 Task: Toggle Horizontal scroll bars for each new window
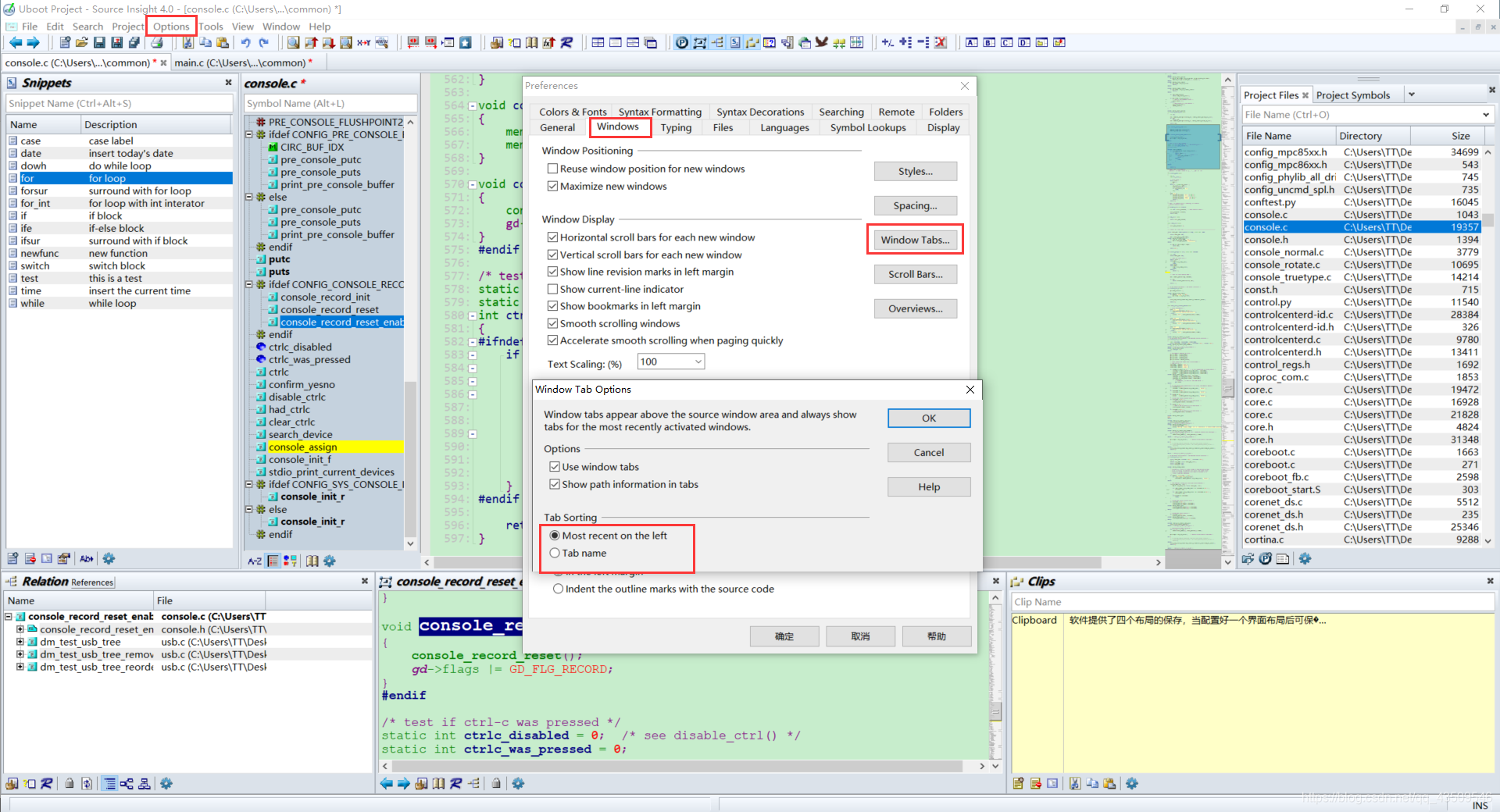point(552,237)
